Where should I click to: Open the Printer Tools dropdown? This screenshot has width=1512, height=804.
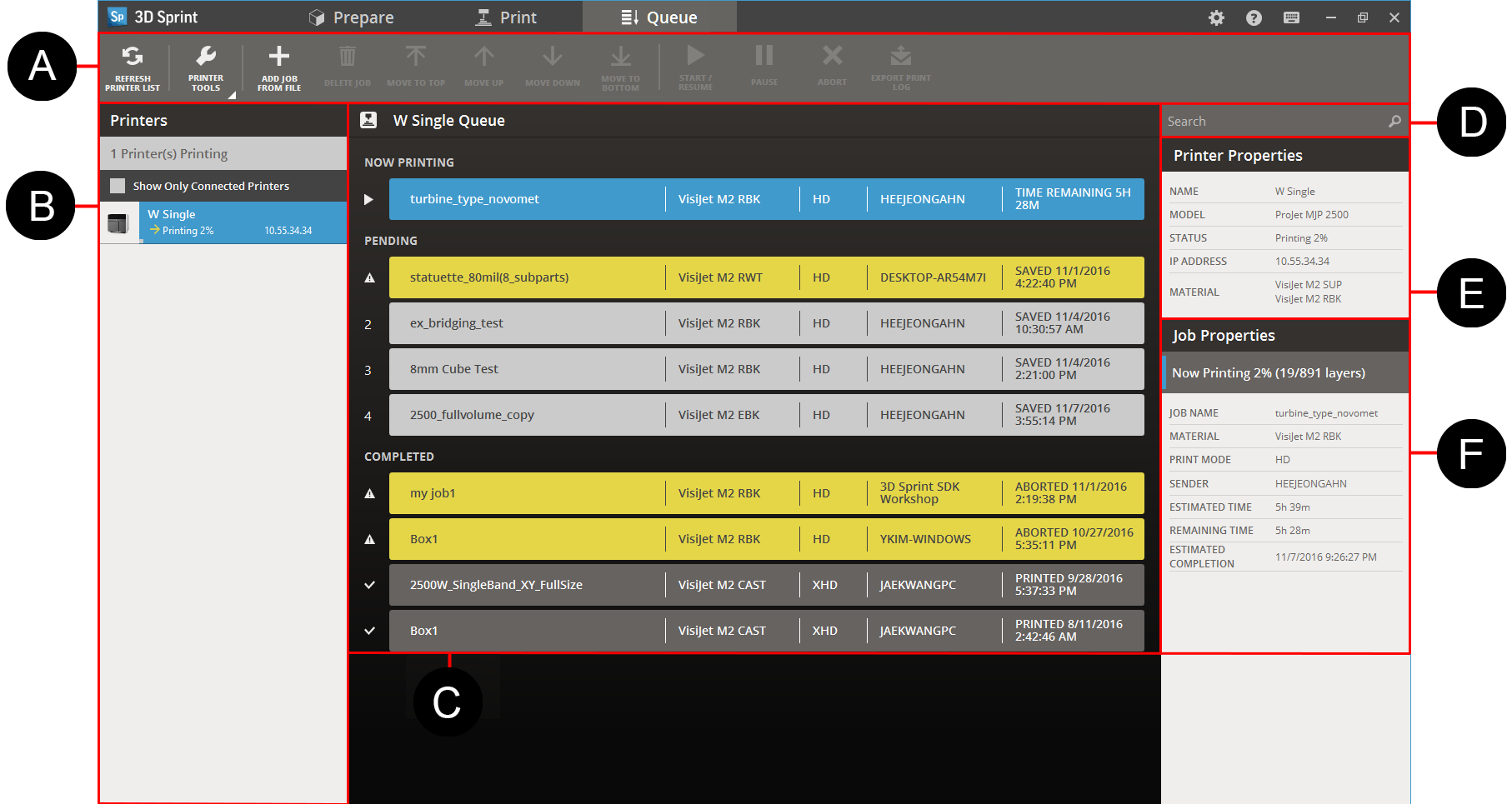206,67
